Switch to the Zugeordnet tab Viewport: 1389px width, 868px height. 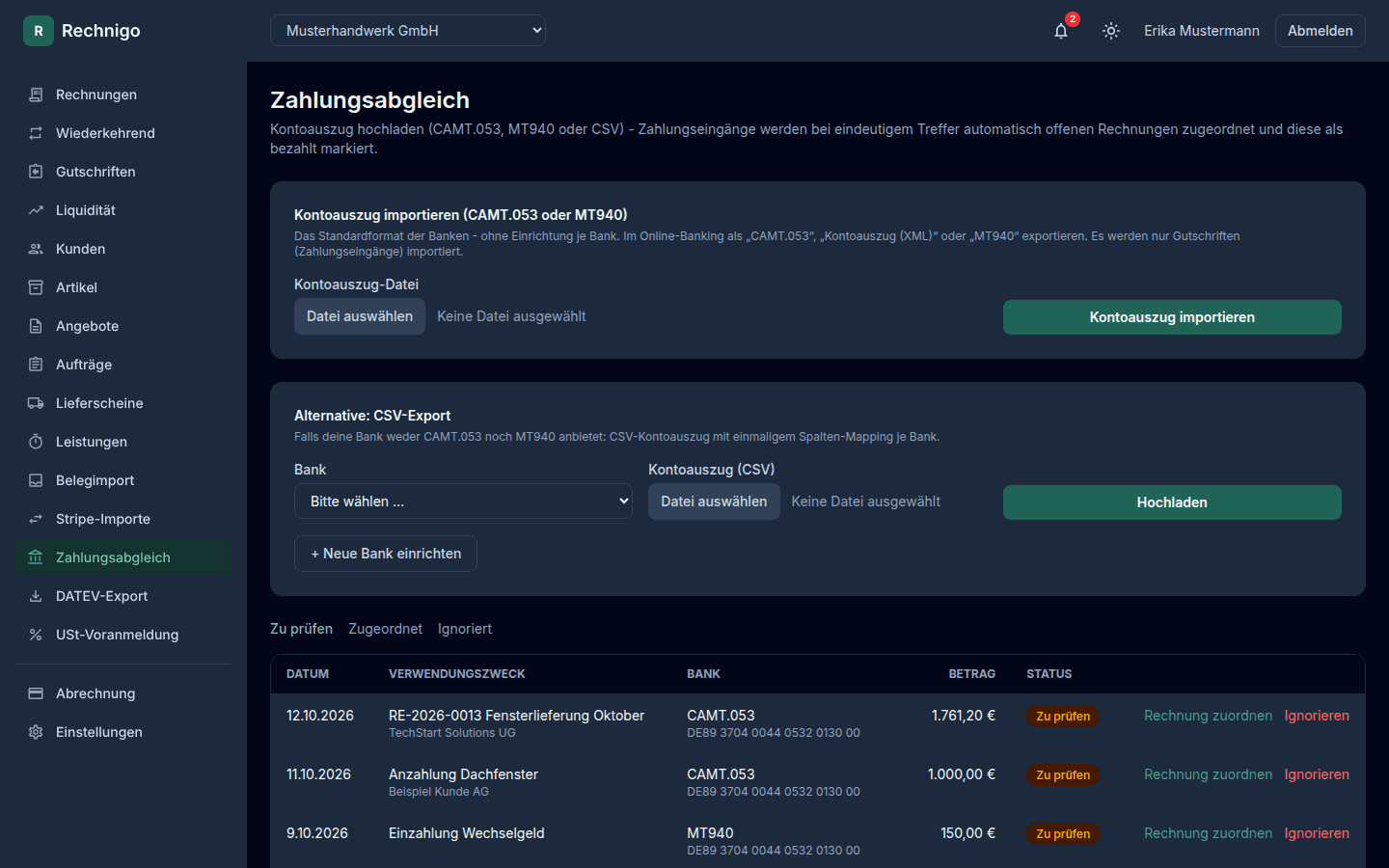point(385,629)
